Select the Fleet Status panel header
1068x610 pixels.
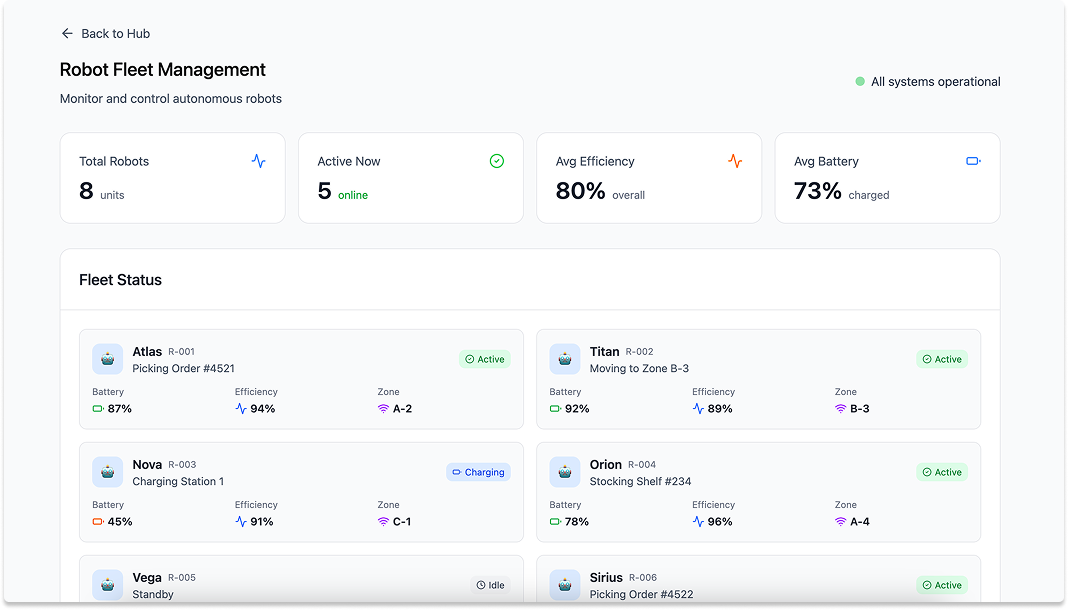[120, 280]
